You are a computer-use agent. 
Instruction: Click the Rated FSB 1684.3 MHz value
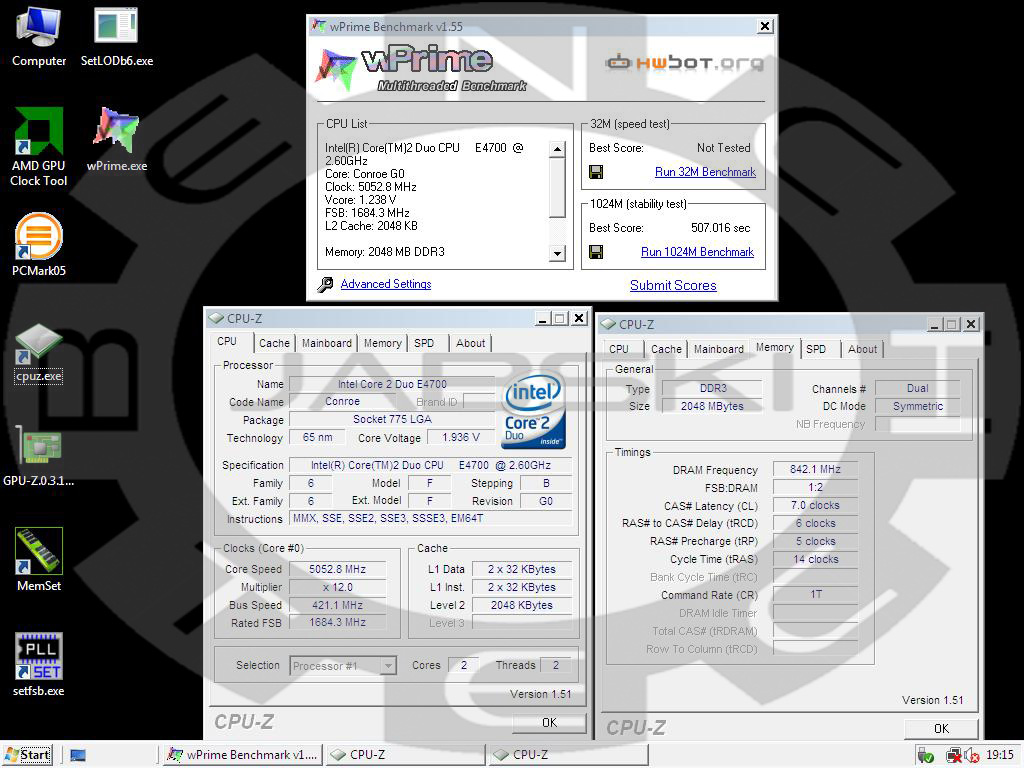click(338, 622)
